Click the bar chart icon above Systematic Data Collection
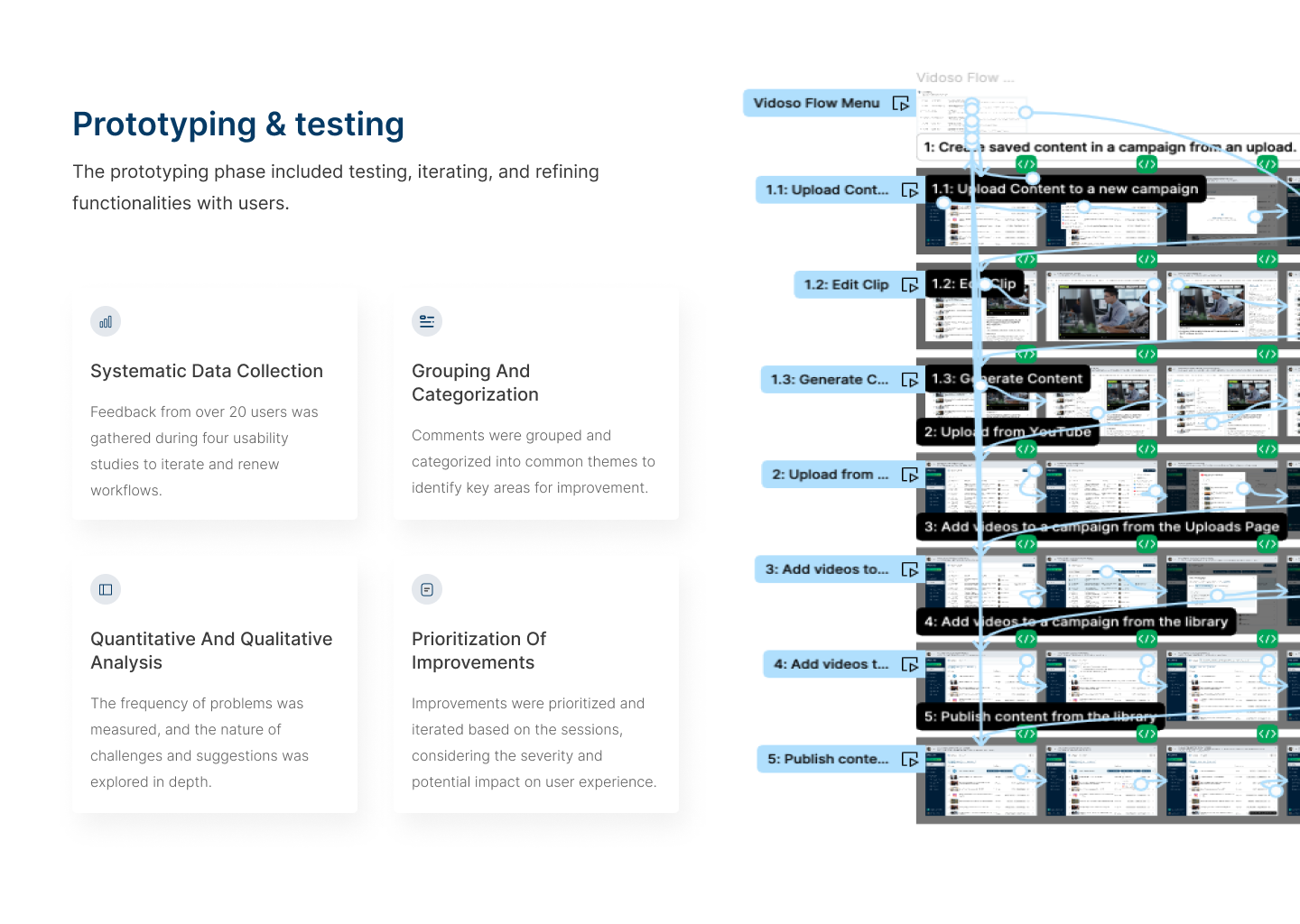The height and width of the screenshot is (924, 1300). [x=106, y=322]
